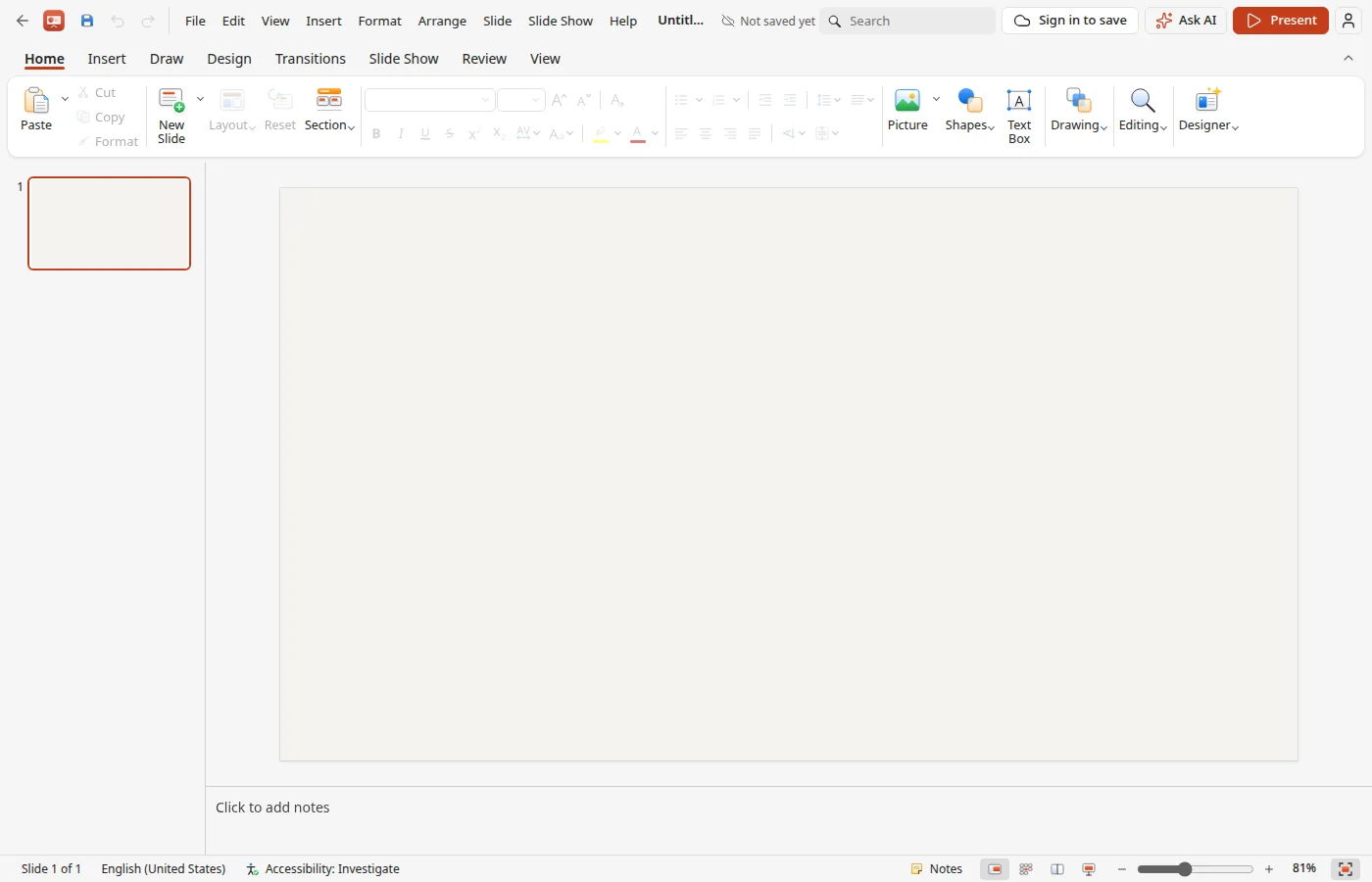Click the Save disk icon
This screenshot has width=1372, height=882.
coord(87,21)
